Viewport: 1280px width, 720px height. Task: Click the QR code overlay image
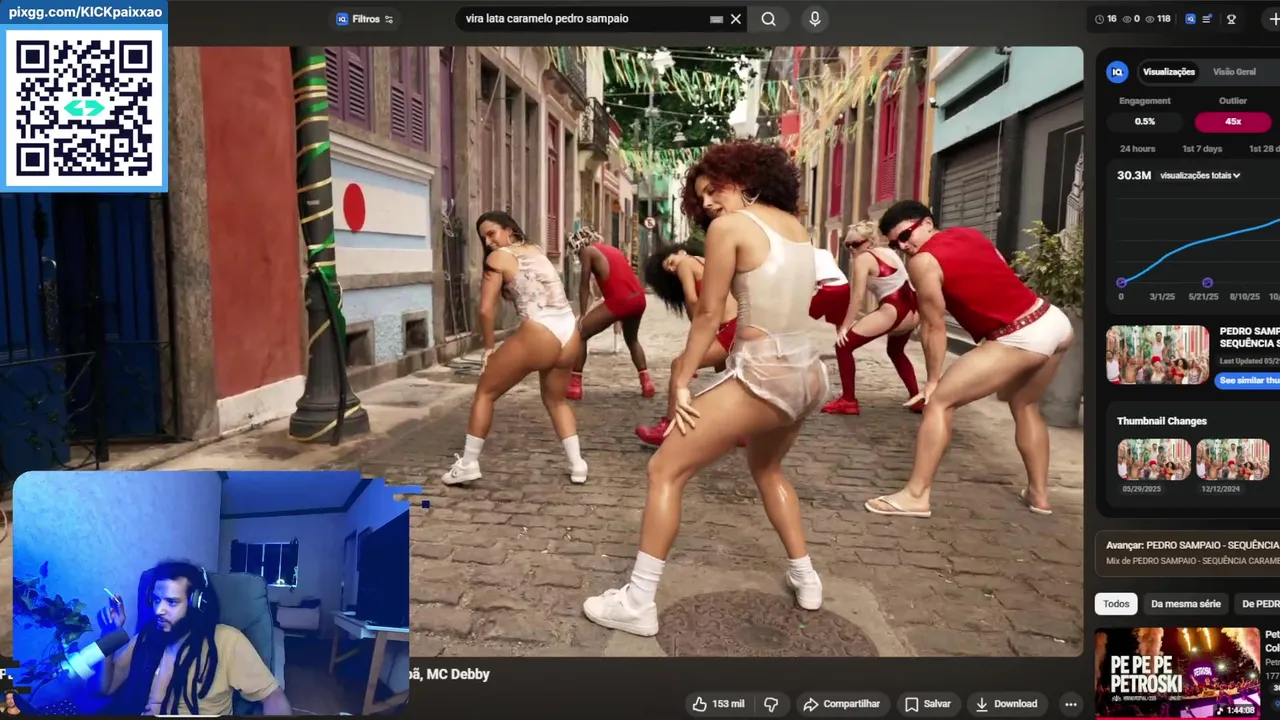coord(85,107)
